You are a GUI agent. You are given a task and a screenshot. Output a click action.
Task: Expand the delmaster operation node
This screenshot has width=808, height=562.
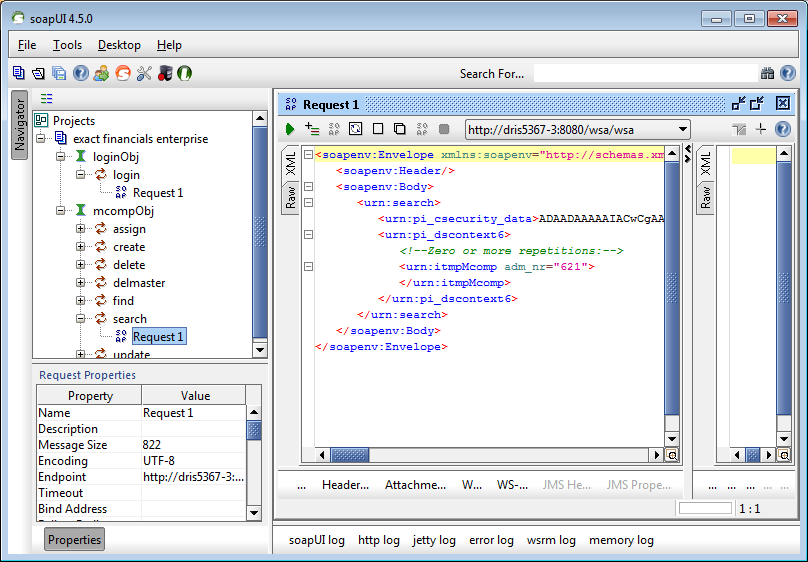point(80,282)
